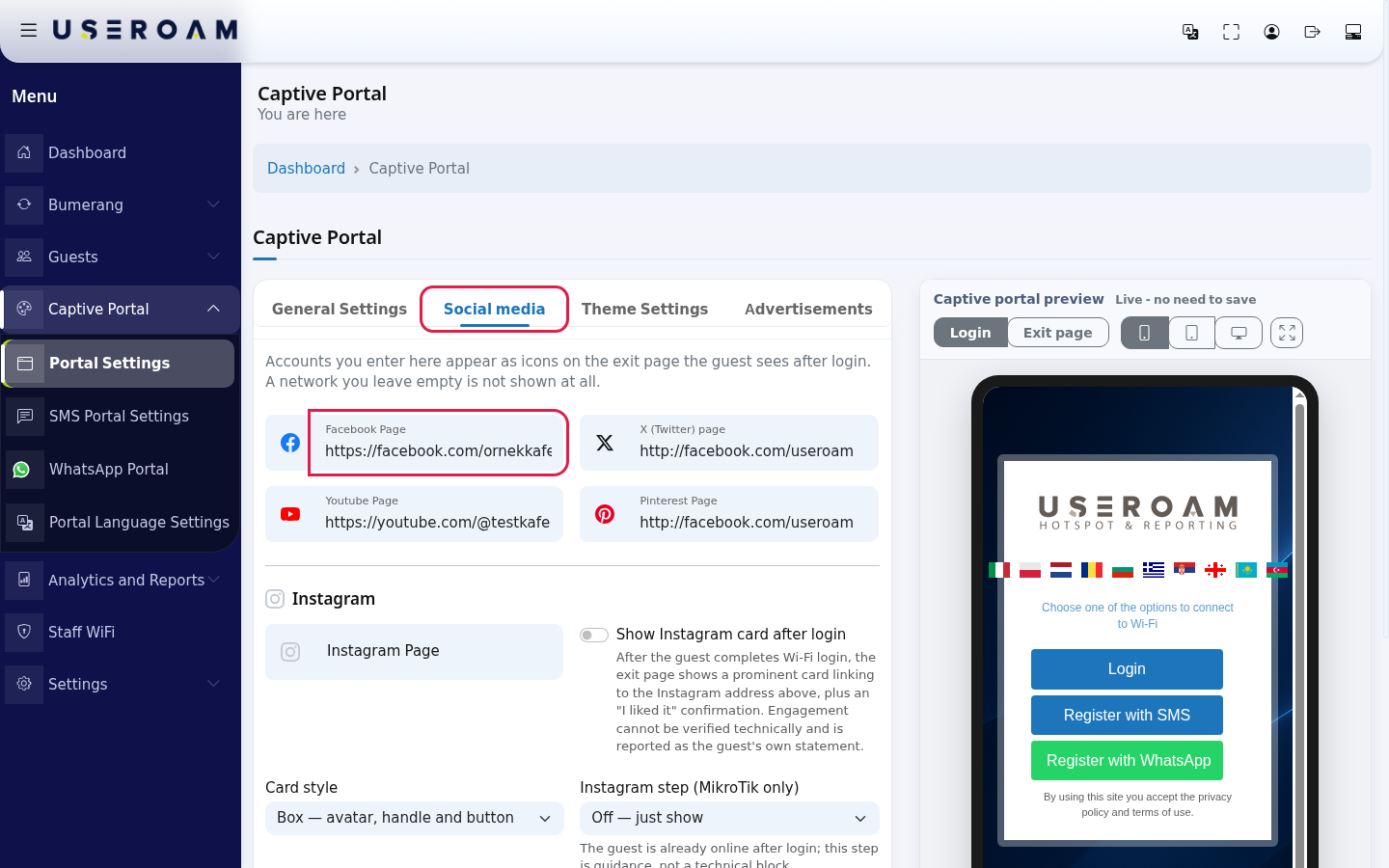Select the Italian flag in the preview

[x=999, y=570]
